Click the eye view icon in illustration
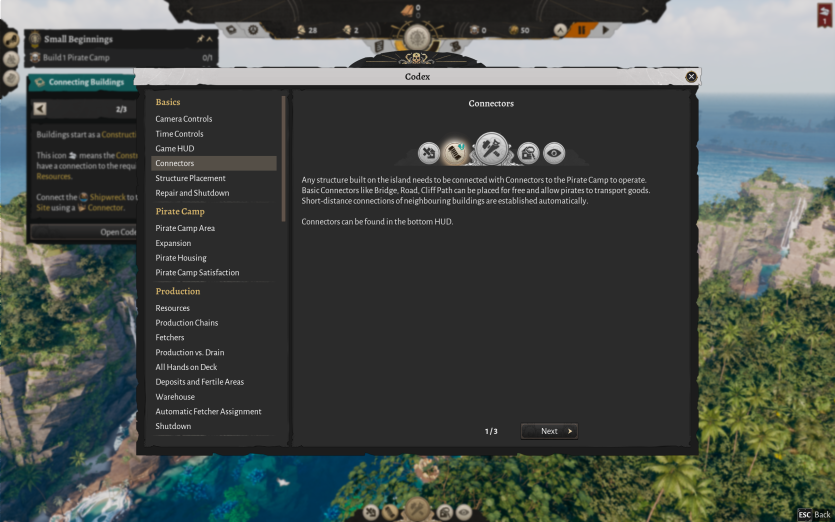This screenshot has height=522, width=835. point(554,153)
